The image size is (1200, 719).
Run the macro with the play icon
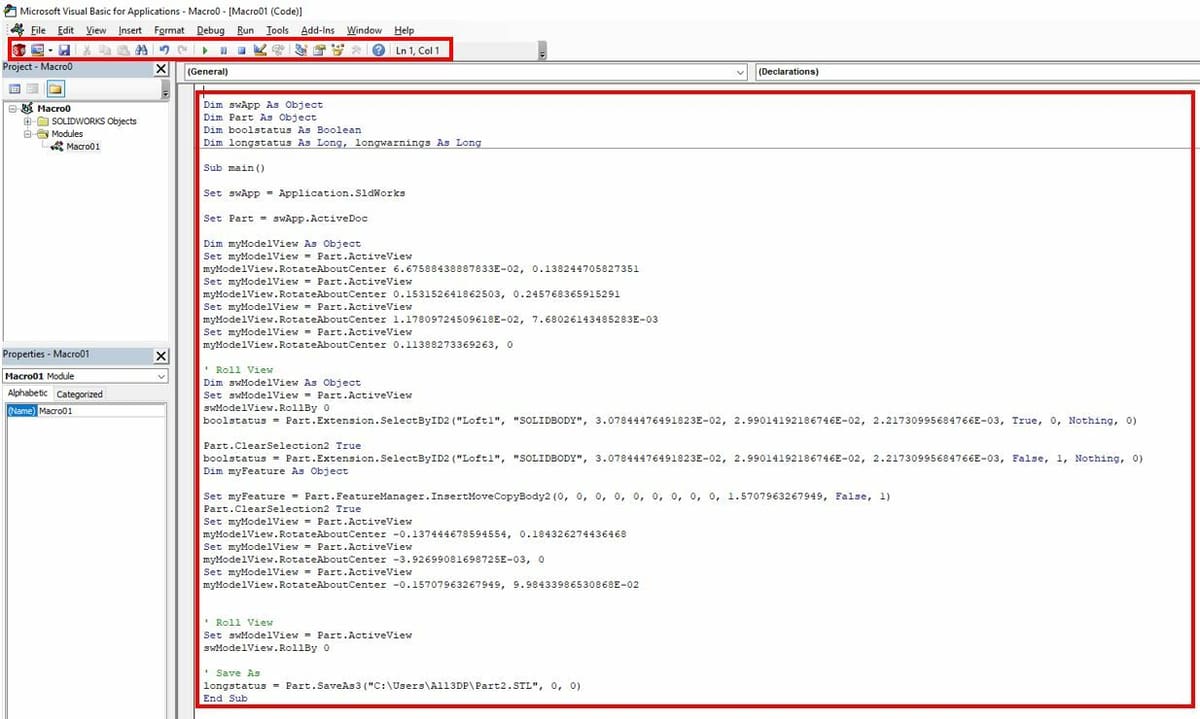pos(206,50)
